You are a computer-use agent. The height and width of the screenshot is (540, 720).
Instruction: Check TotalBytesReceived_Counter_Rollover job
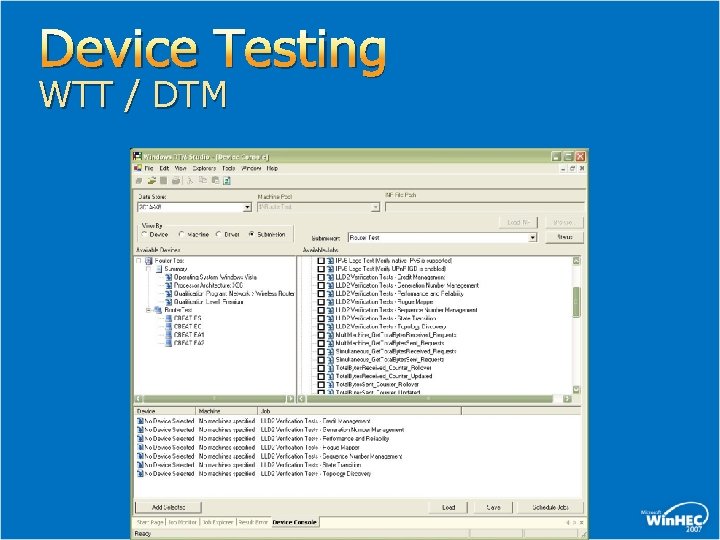pyautogui.click(x=321, y=368)
